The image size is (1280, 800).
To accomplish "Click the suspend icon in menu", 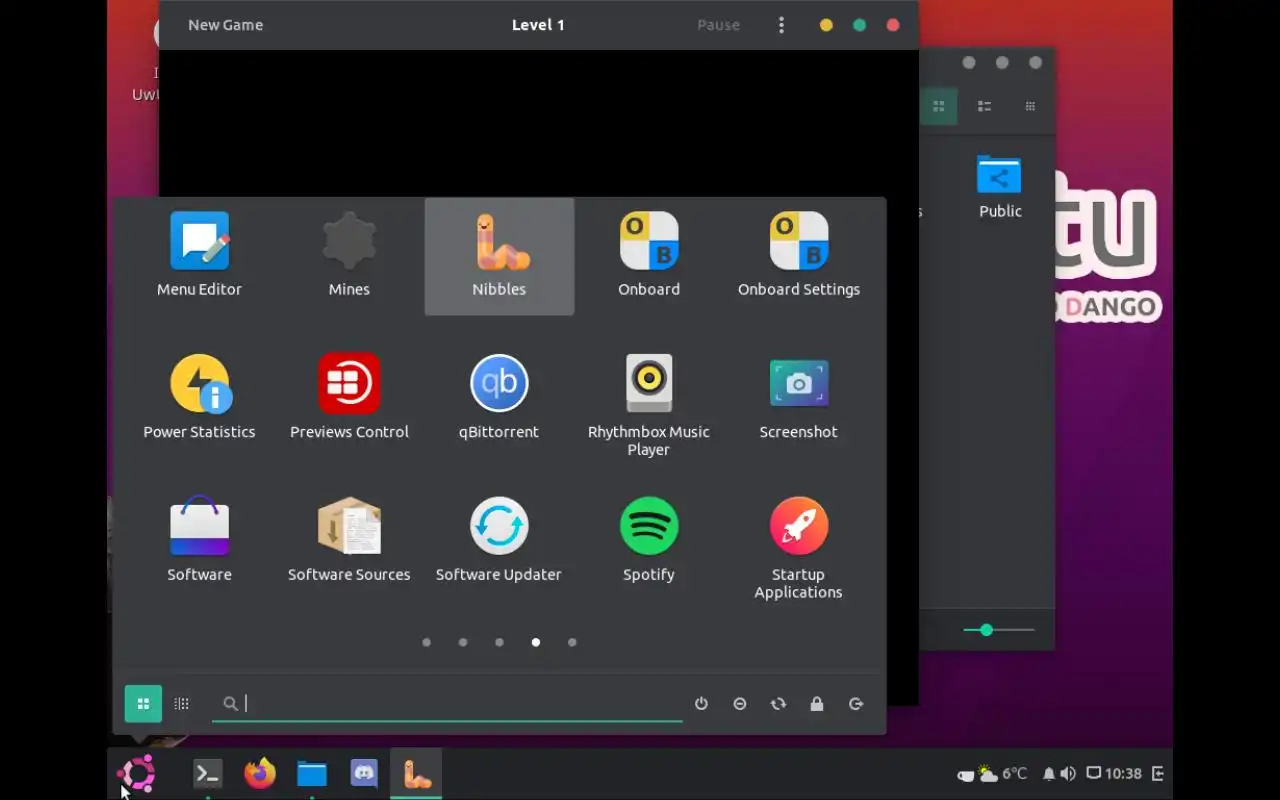I will [740, 704].
